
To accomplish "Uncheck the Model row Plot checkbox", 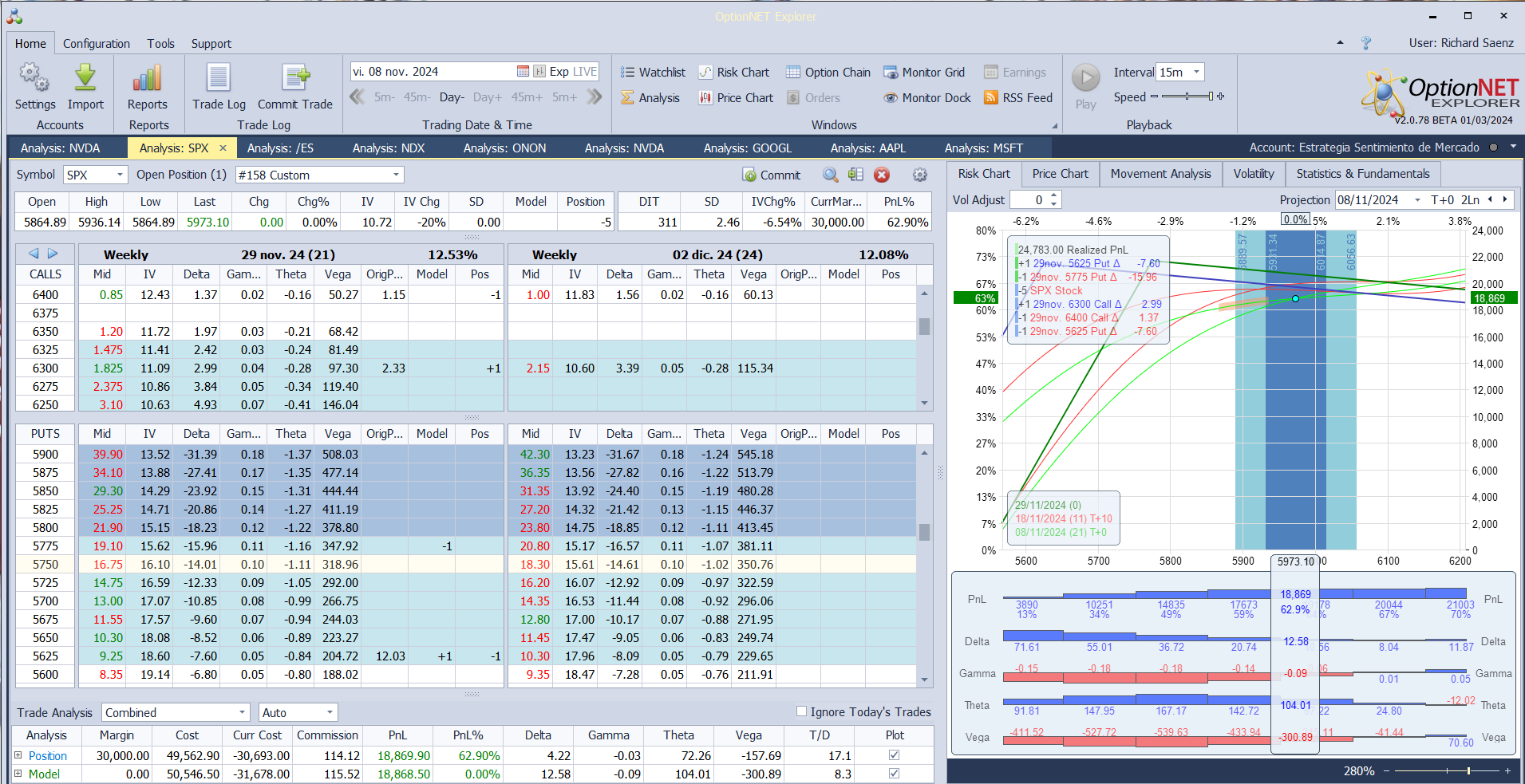I will coord(894,774).
